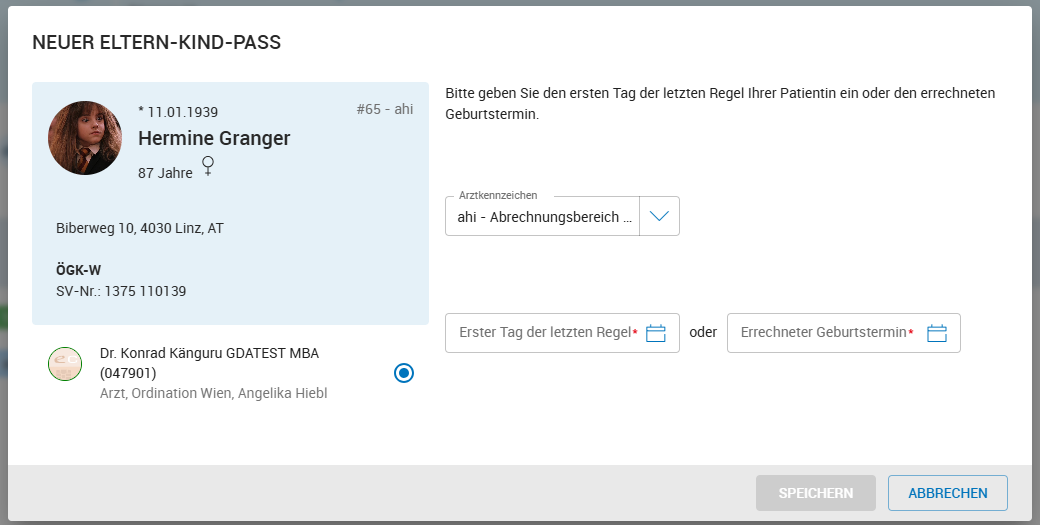Click the female gender symbol icon
Screen dimensions: 1040x525
(208, 166)
